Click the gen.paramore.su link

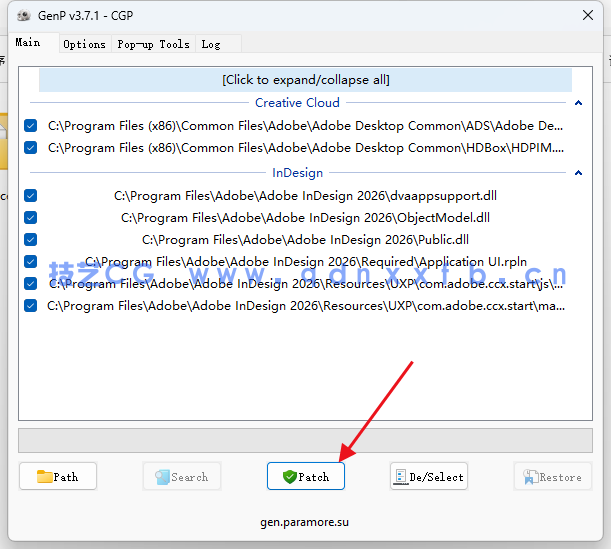(x=305, y=522)
